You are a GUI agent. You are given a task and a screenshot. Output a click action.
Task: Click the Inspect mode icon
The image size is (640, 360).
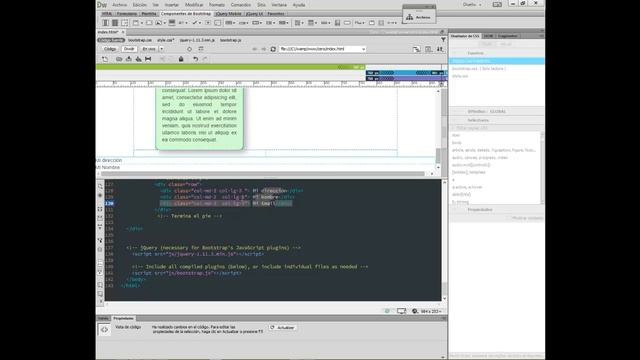click(x=189, y=49)
